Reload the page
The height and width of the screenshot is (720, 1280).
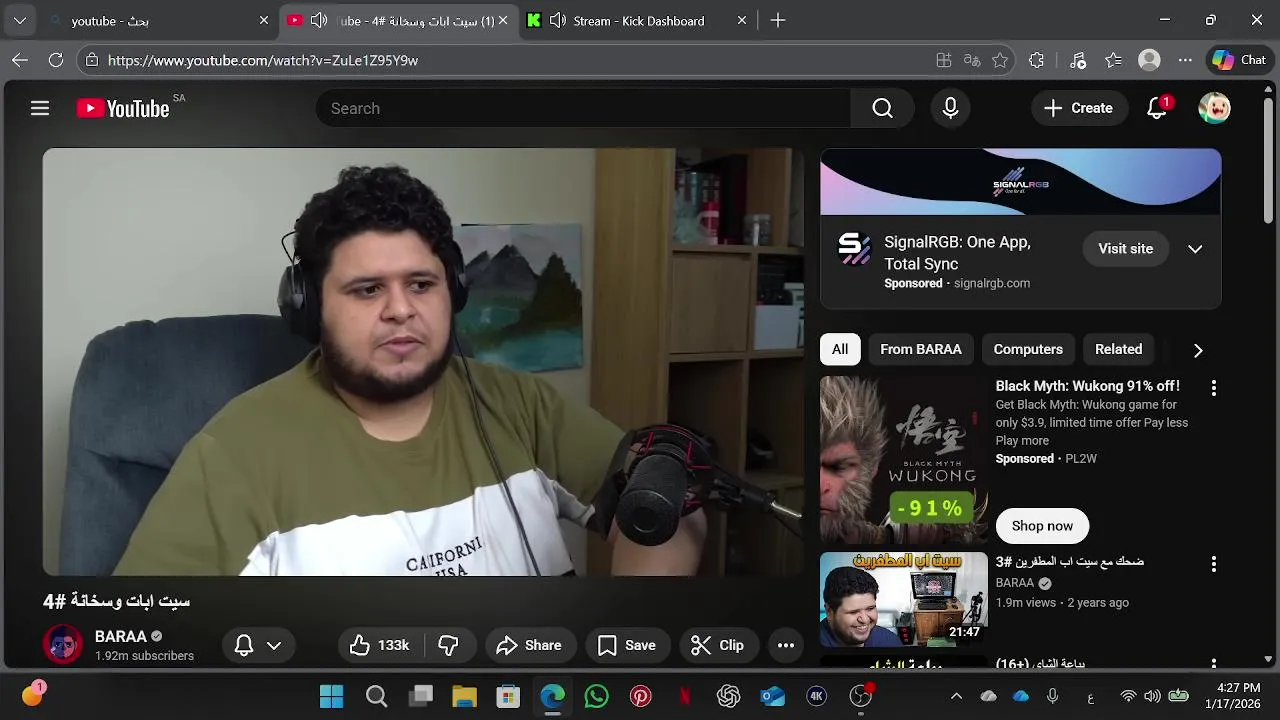click(x=56, y=60)
